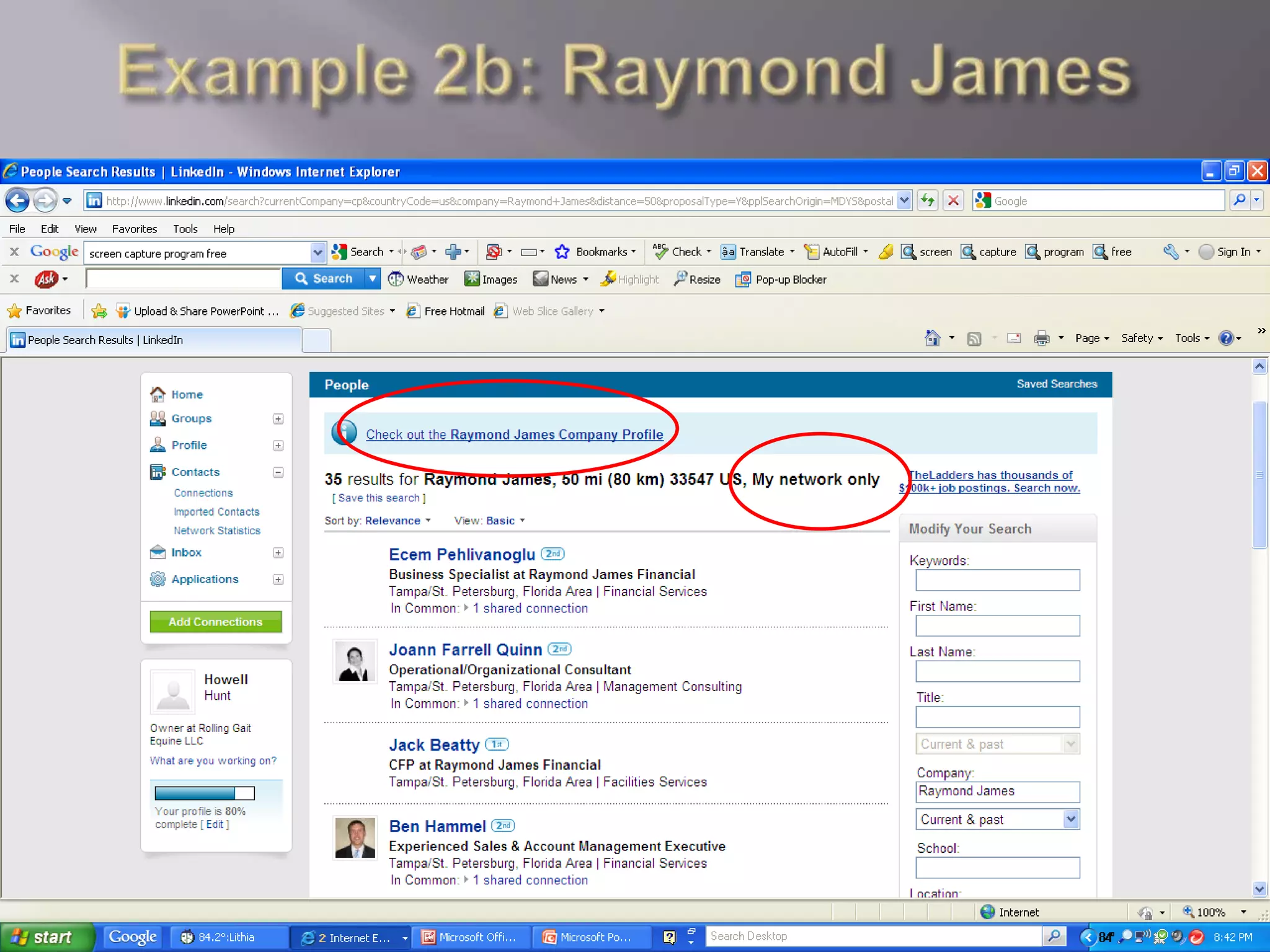Click the IE Help question mark icon

click(1226, 338)
